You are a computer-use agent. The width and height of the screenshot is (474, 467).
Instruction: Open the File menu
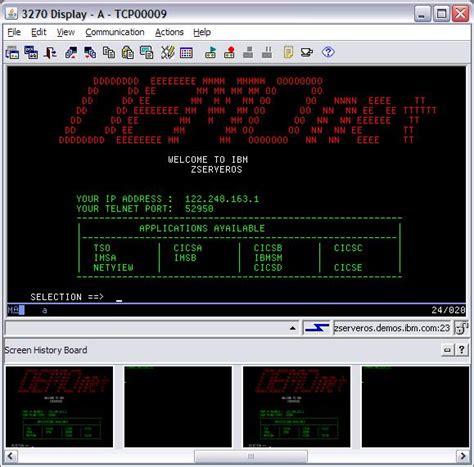[14, 32]
